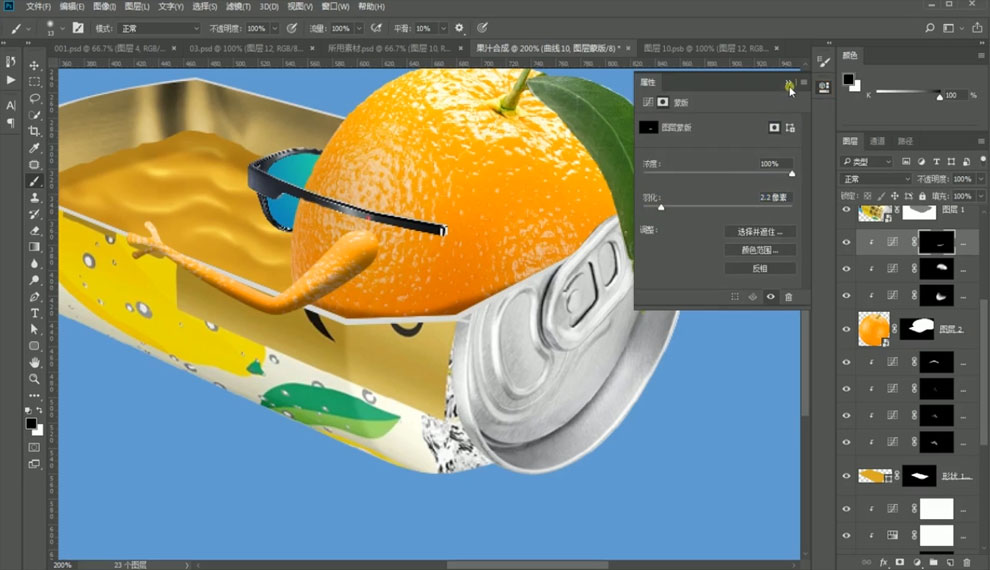Click the 颜色范围 button

760,250
